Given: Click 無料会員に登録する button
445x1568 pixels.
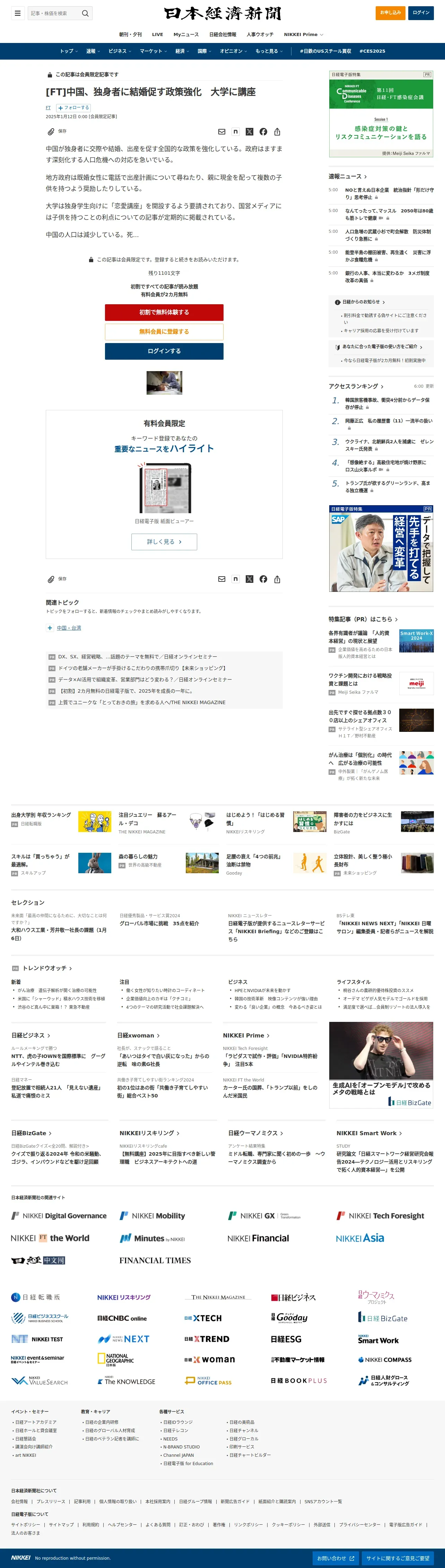Looking at the screenshot, I should [x=164, y=332].
